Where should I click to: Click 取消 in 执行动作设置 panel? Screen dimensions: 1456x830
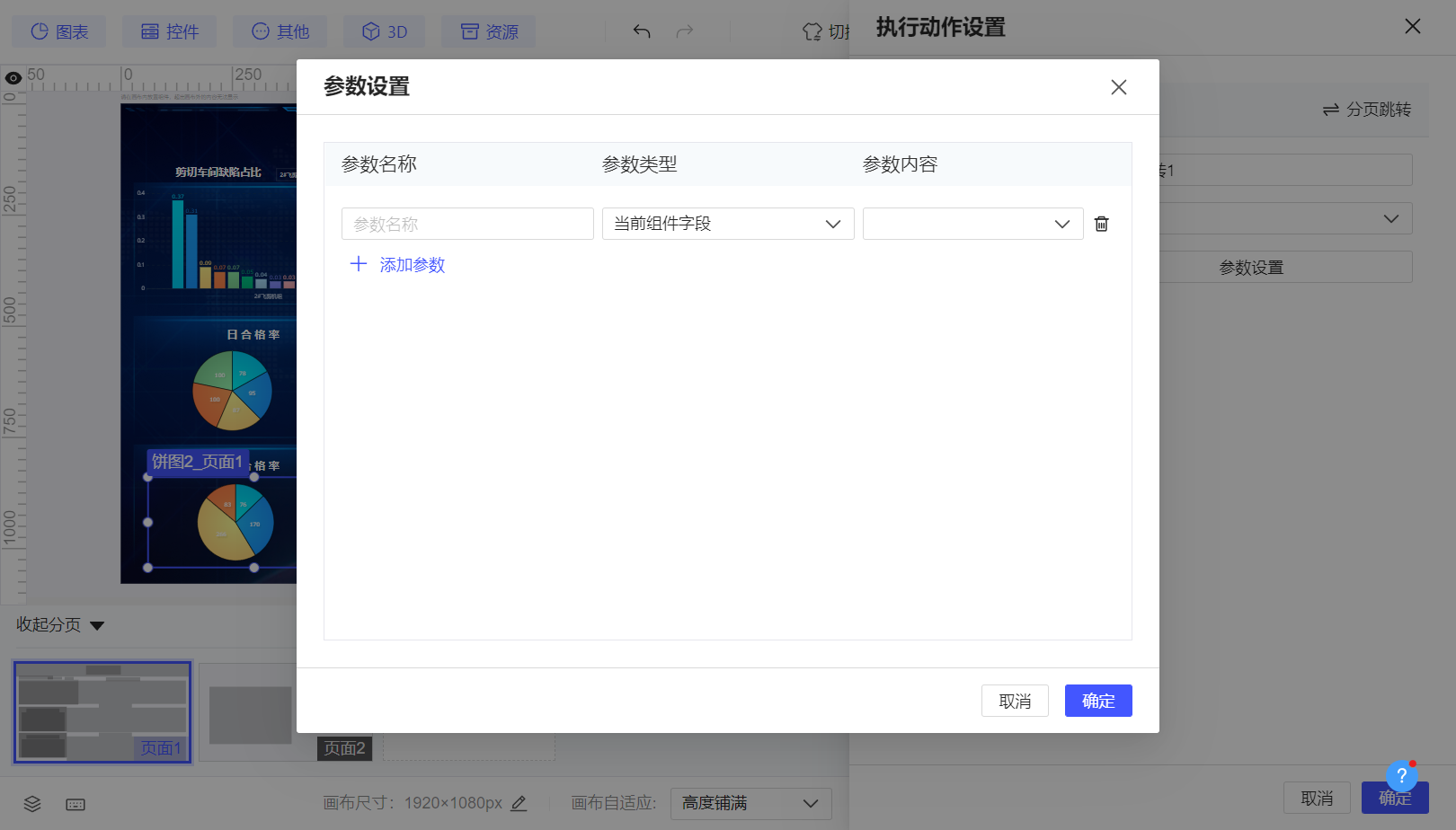(x=1317, y=798)
